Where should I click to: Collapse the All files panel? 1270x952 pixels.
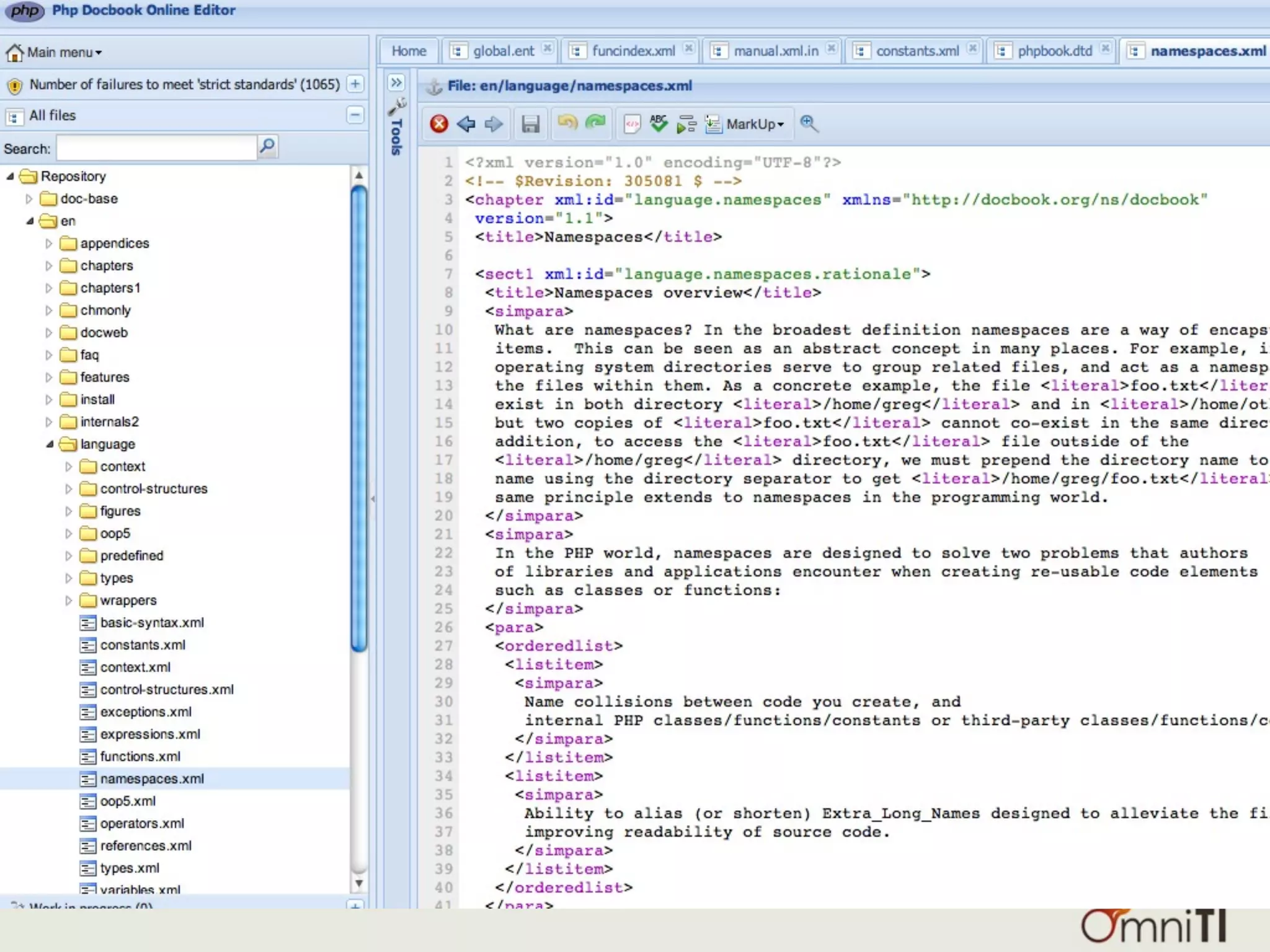pos(355,115)
